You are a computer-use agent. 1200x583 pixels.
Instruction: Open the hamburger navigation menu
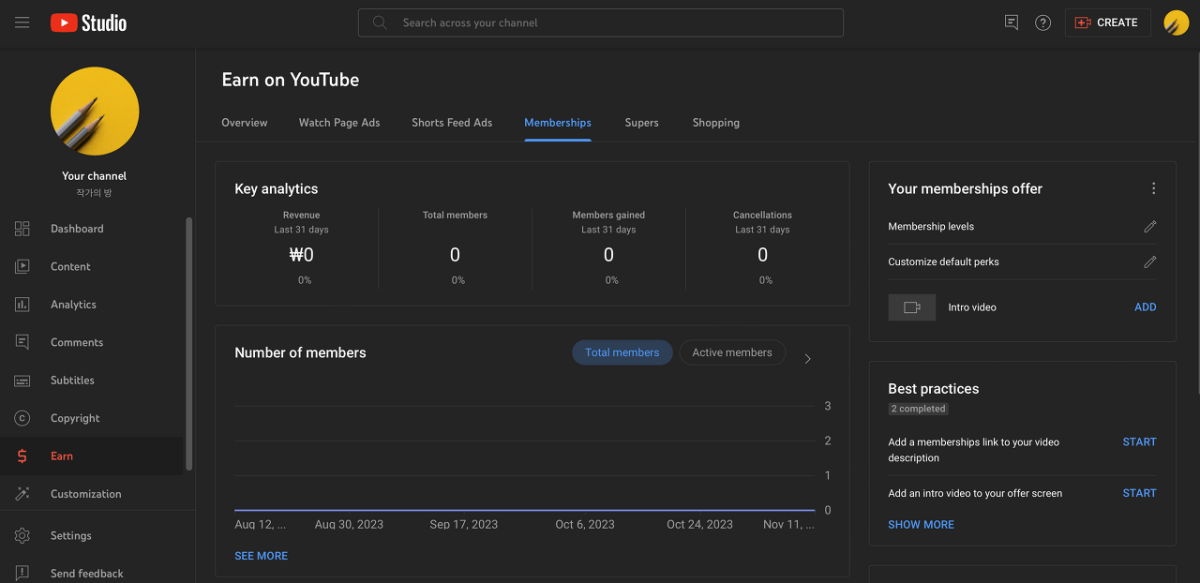pyautogui.click(x=22, y=22)
